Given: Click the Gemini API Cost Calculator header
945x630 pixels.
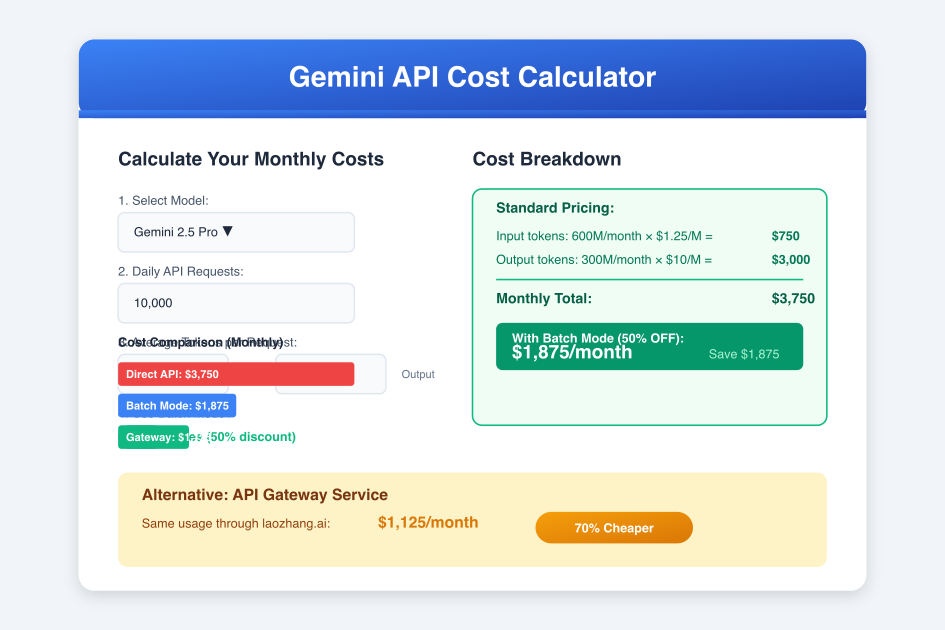Looking at the screenshot, I should click(472, 76).
